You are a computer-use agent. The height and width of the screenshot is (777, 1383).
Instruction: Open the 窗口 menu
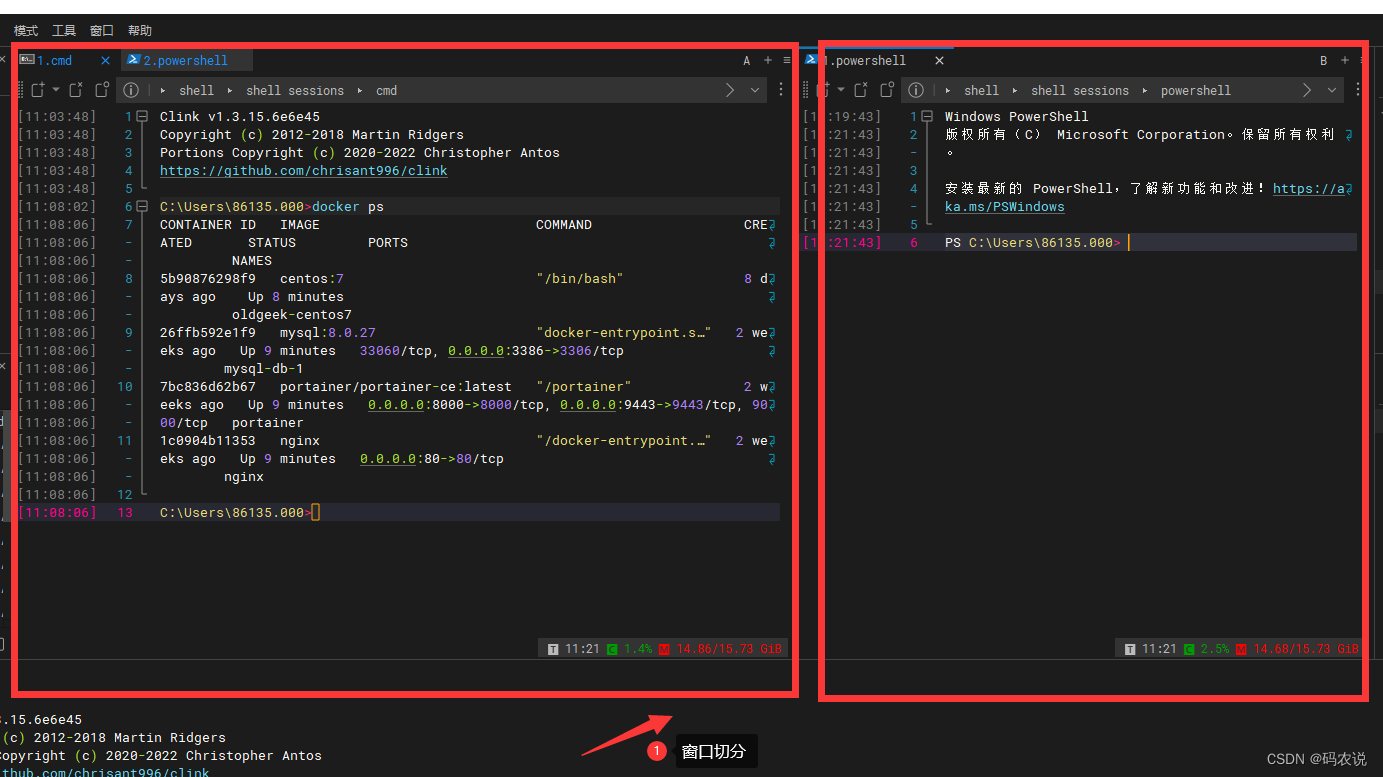pos(102,31)
